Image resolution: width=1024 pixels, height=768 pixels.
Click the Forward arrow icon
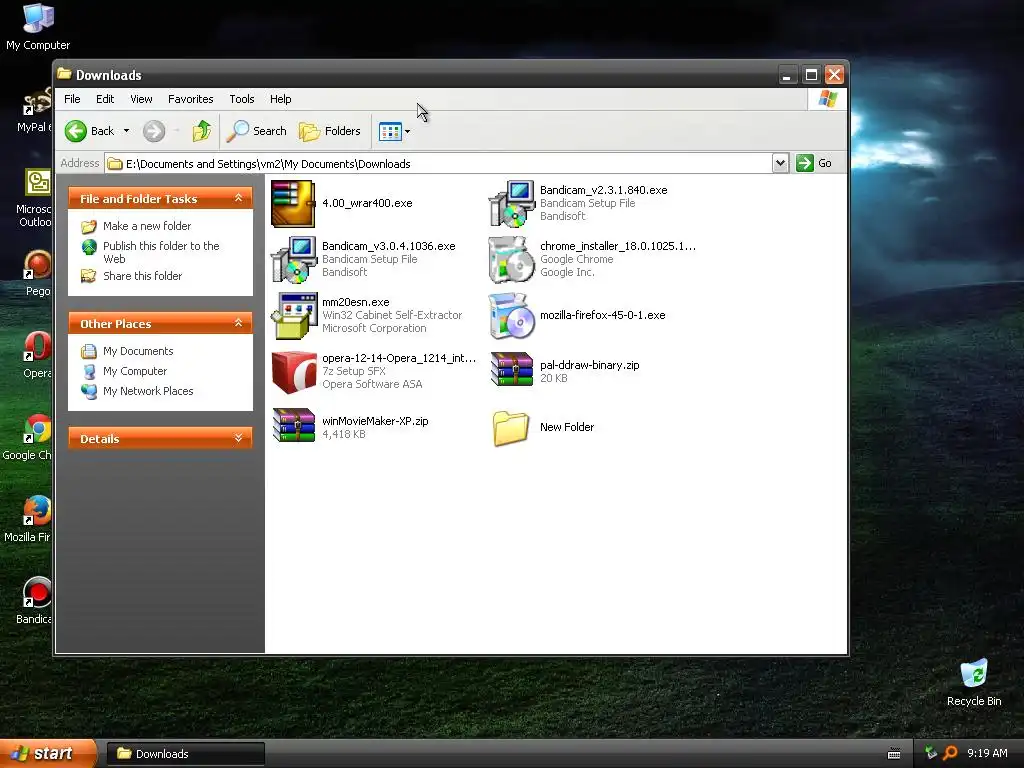pyautogui.click(x=154, y=131)
